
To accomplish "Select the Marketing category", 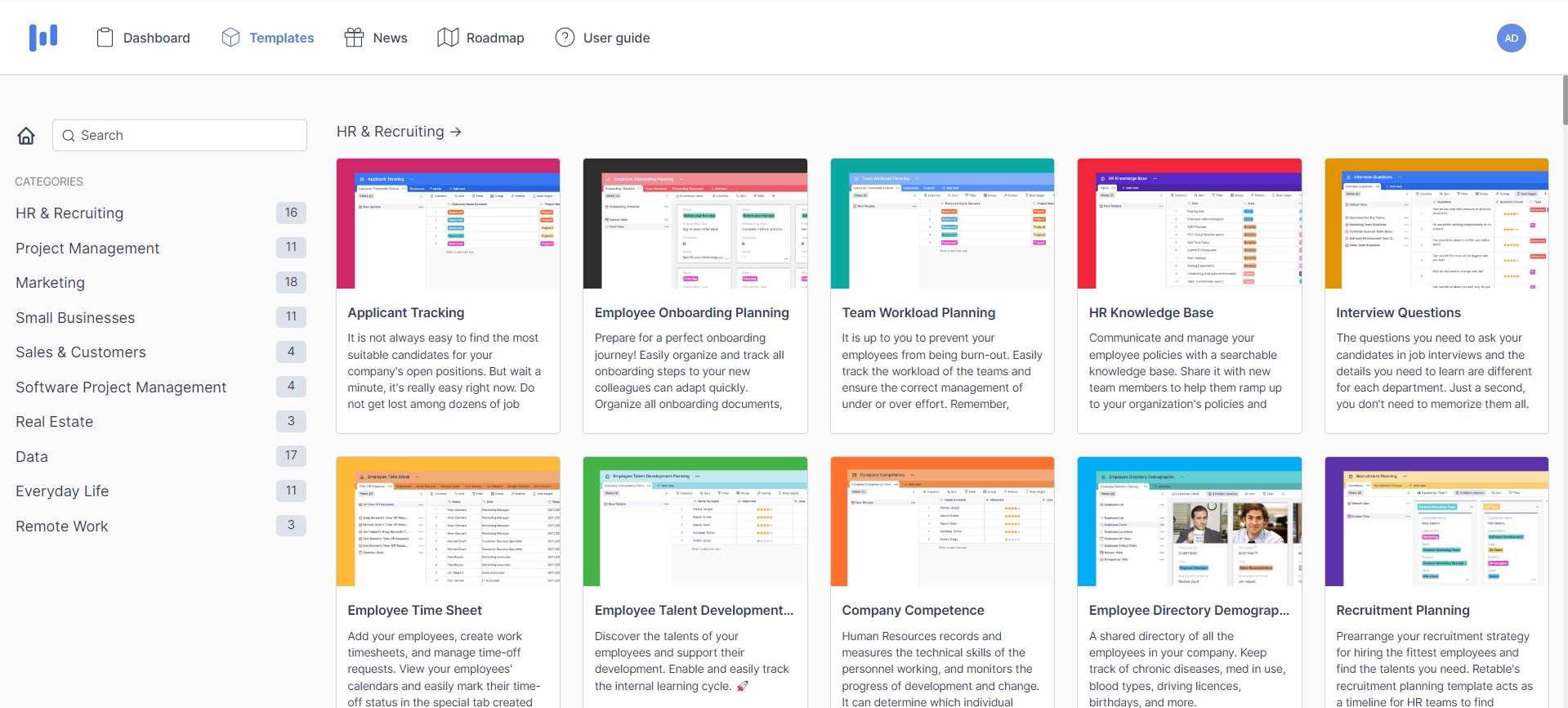I will [50, 283].
